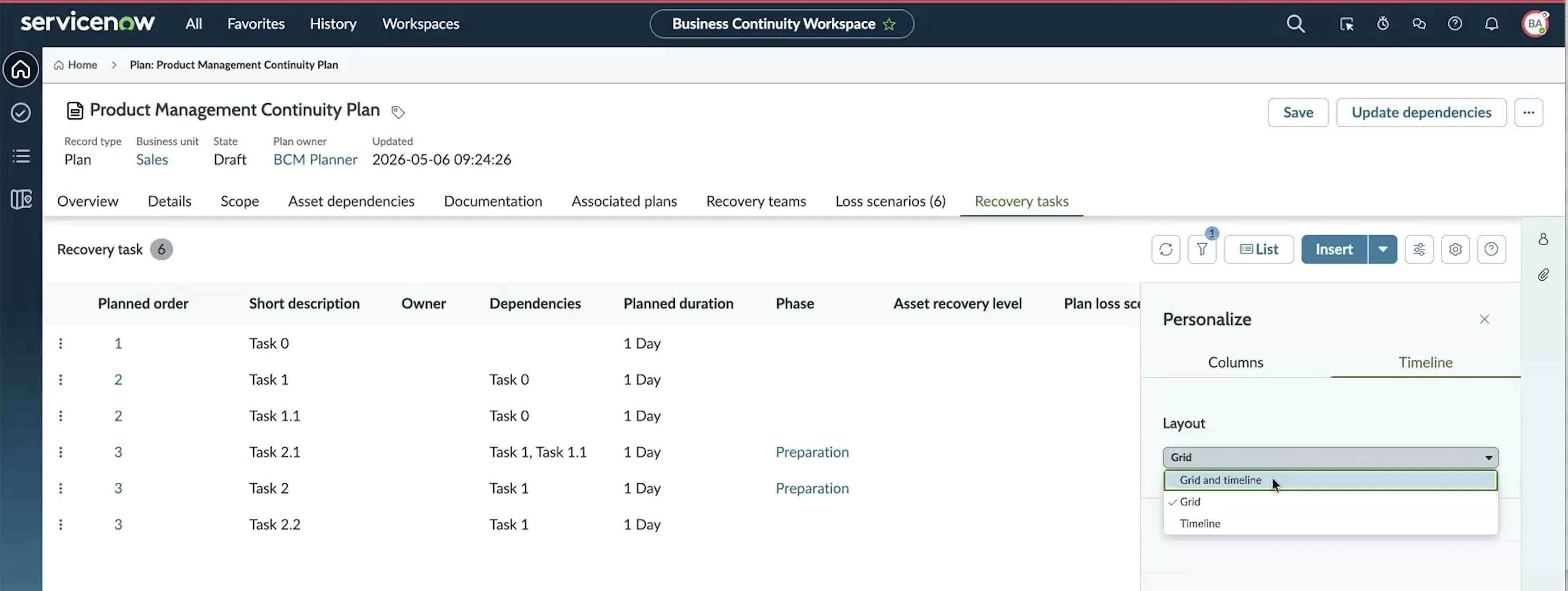Image resolution: width=1568 pixels, height=591 pixels.
Task: Open row menu for Task 0
Action: pyautogui.click(x=60, y=344)
